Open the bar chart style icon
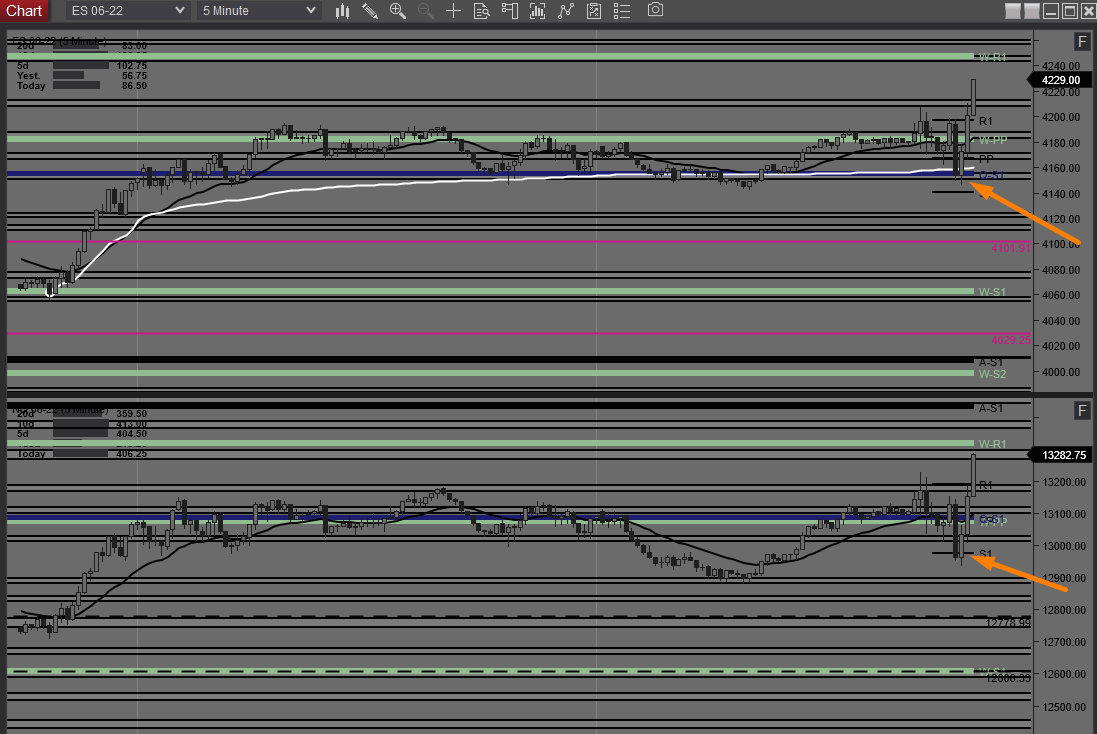This screenshot has width=1097, height=734. point(342,10)
